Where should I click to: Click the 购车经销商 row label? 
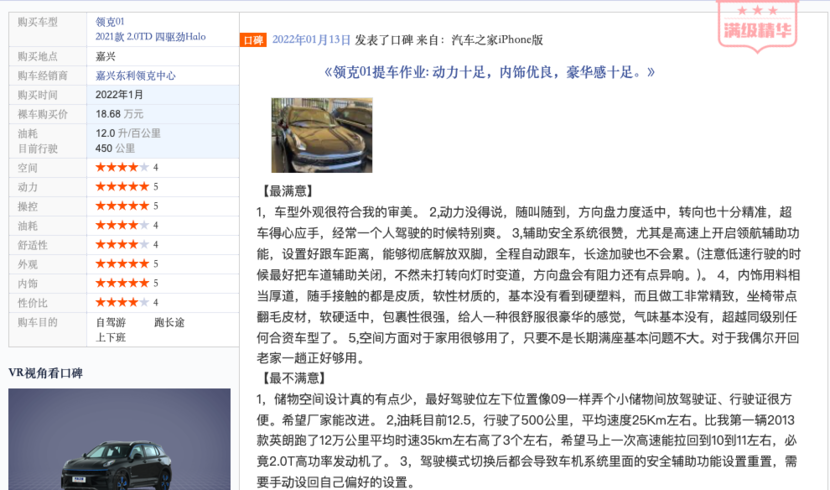click(42, 76)
